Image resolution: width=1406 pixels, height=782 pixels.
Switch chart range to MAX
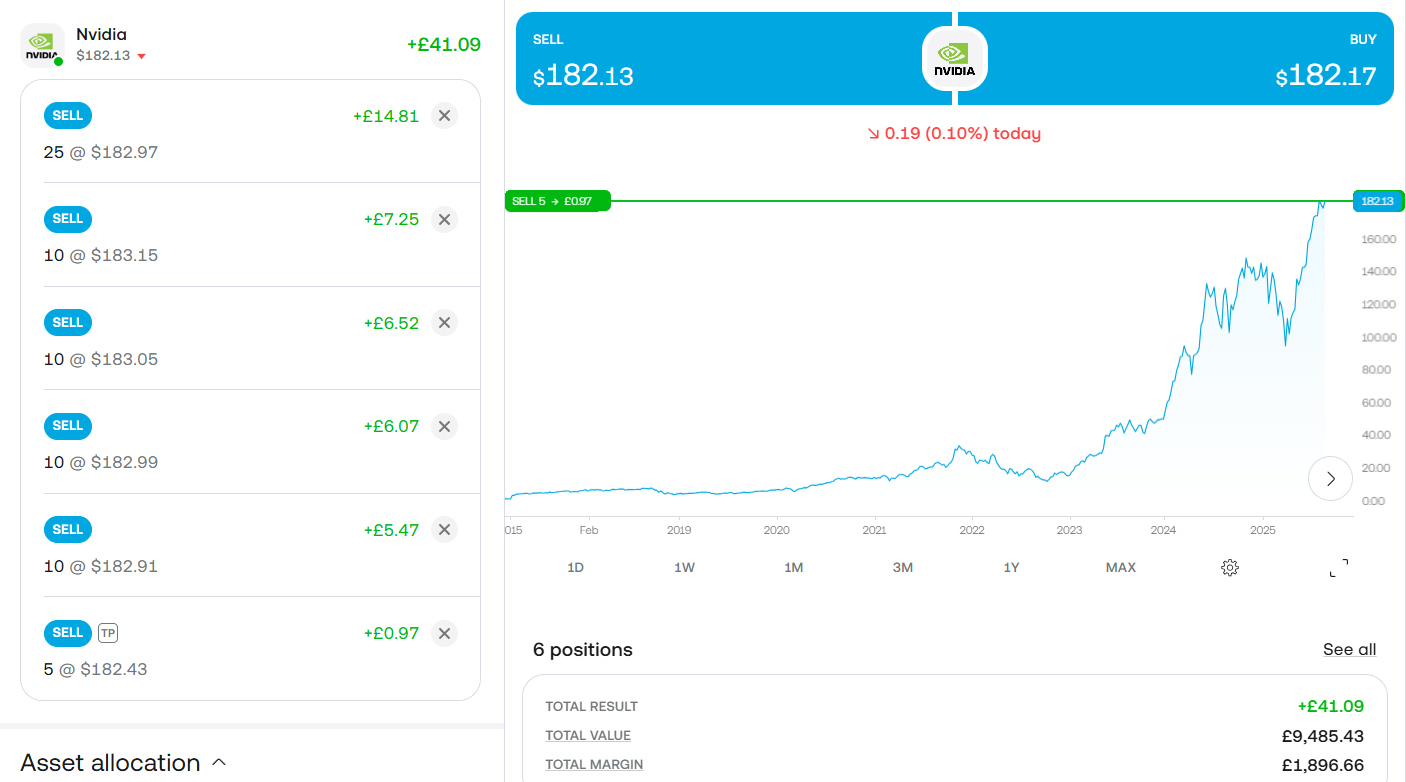coord(1120,568)
